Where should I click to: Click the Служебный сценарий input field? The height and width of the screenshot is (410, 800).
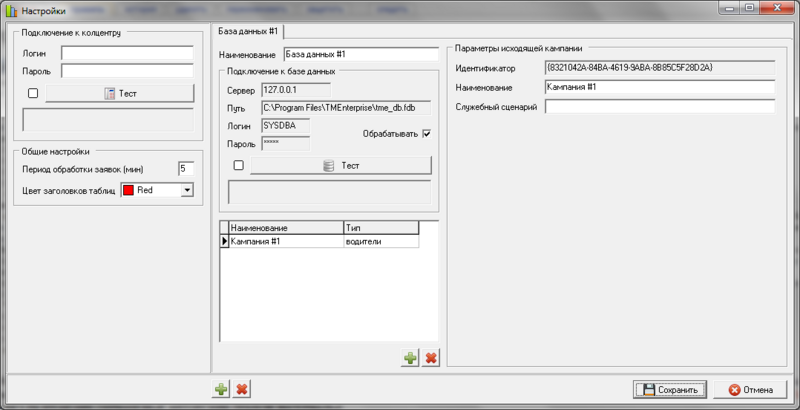point(659,107)
